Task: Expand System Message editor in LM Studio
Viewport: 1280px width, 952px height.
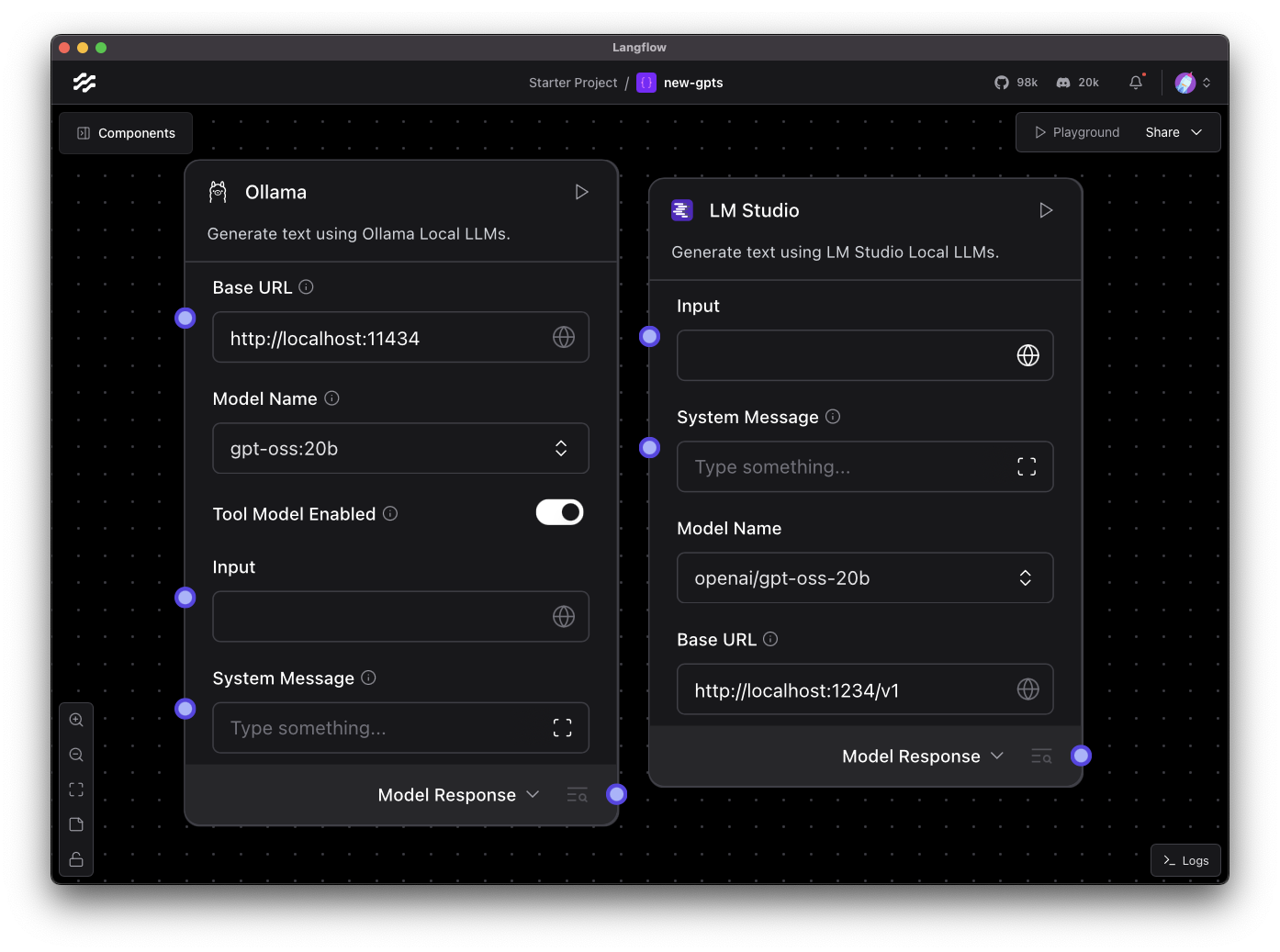Action: [1027, 467]
